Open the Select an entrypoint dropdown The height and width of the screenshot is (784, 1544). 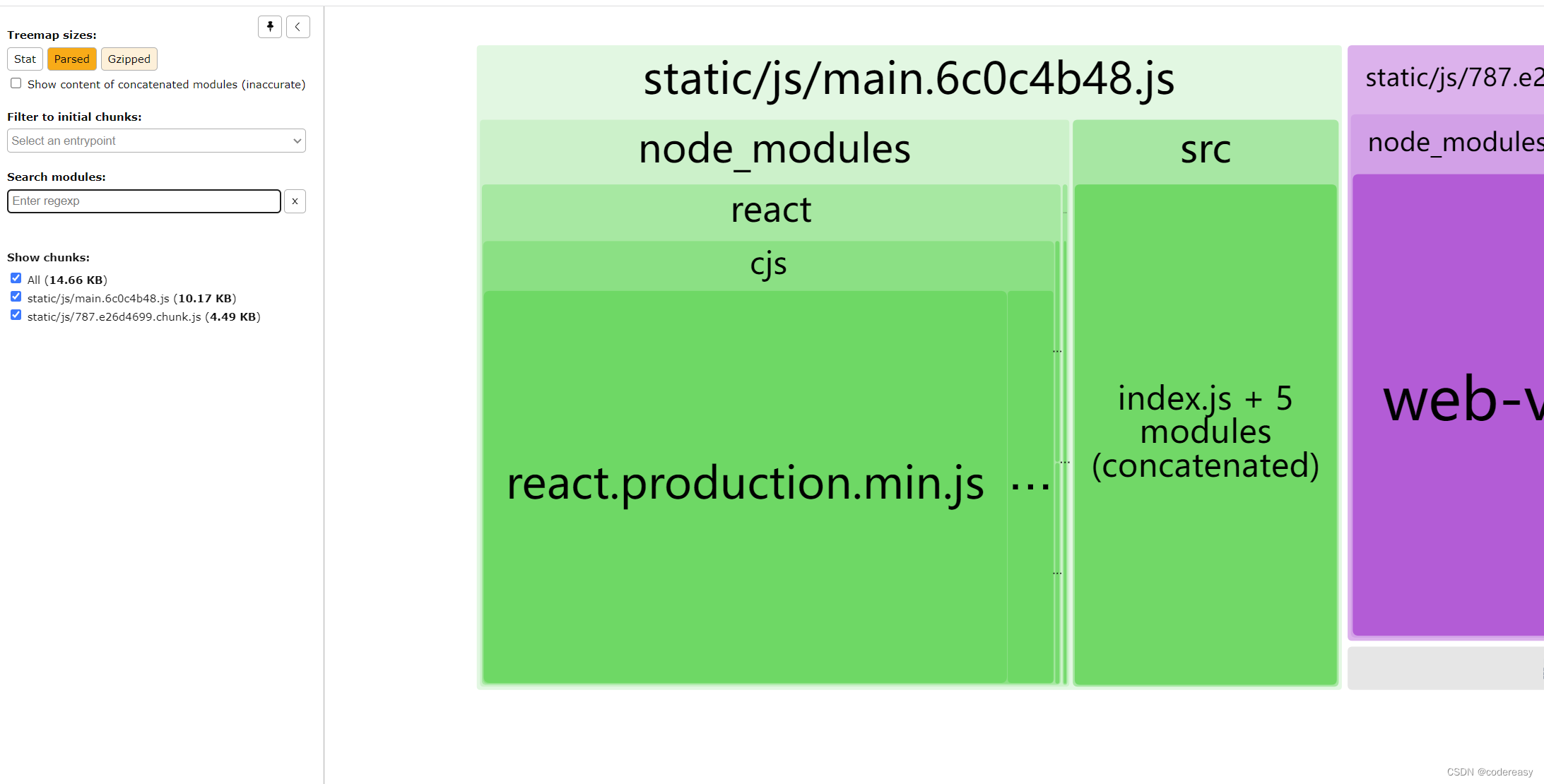[x=156, y=140]
